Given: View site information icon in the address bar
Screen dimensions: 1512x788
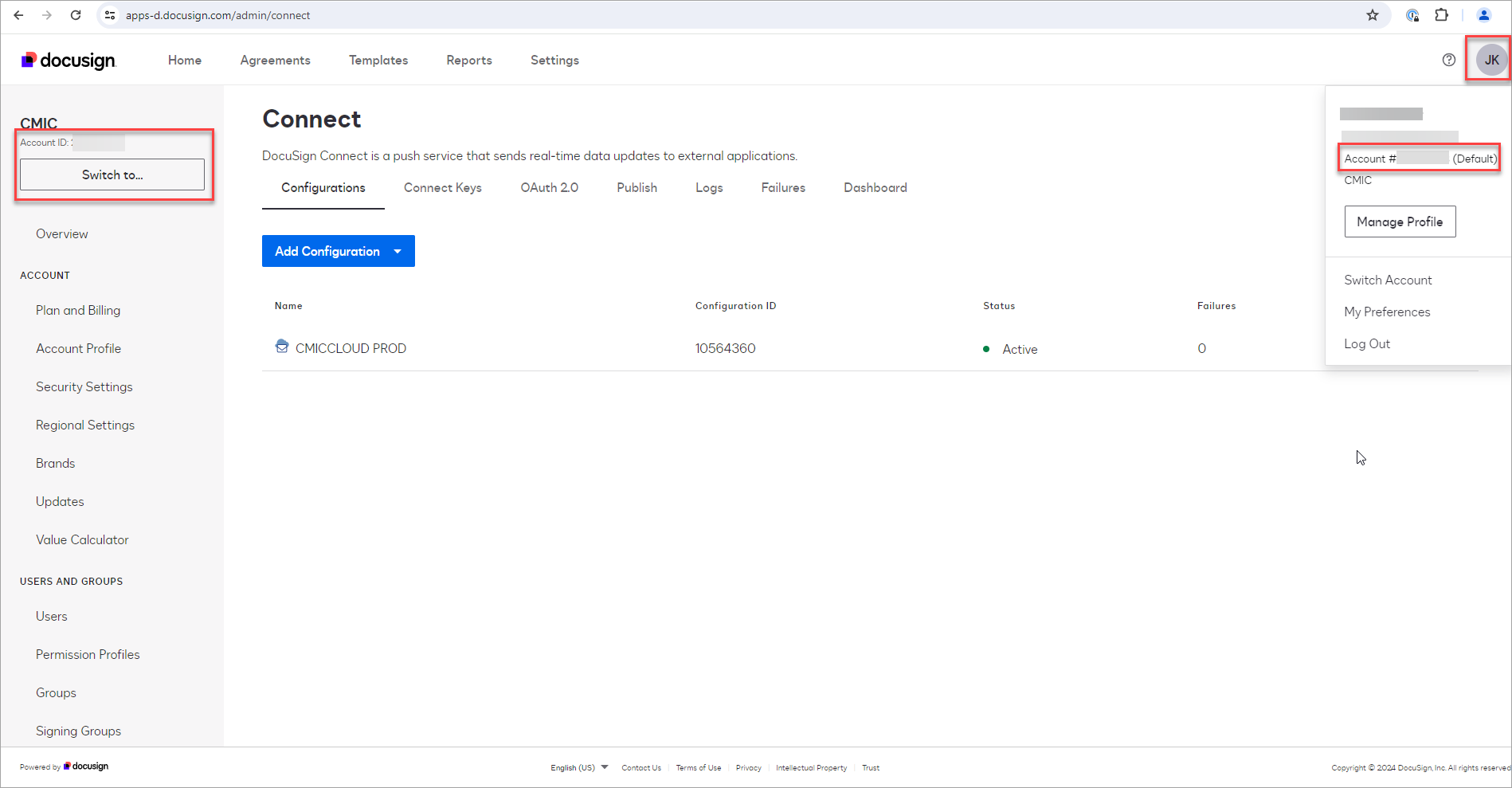Looking at the screenshot, I should (110, 15).
